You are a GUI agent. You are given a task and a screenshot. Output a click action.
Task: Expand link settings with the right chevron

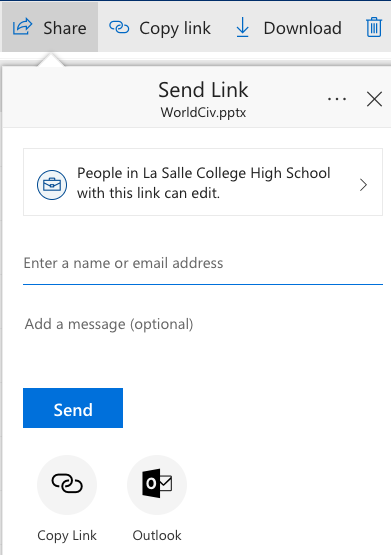tap(363, 185)
